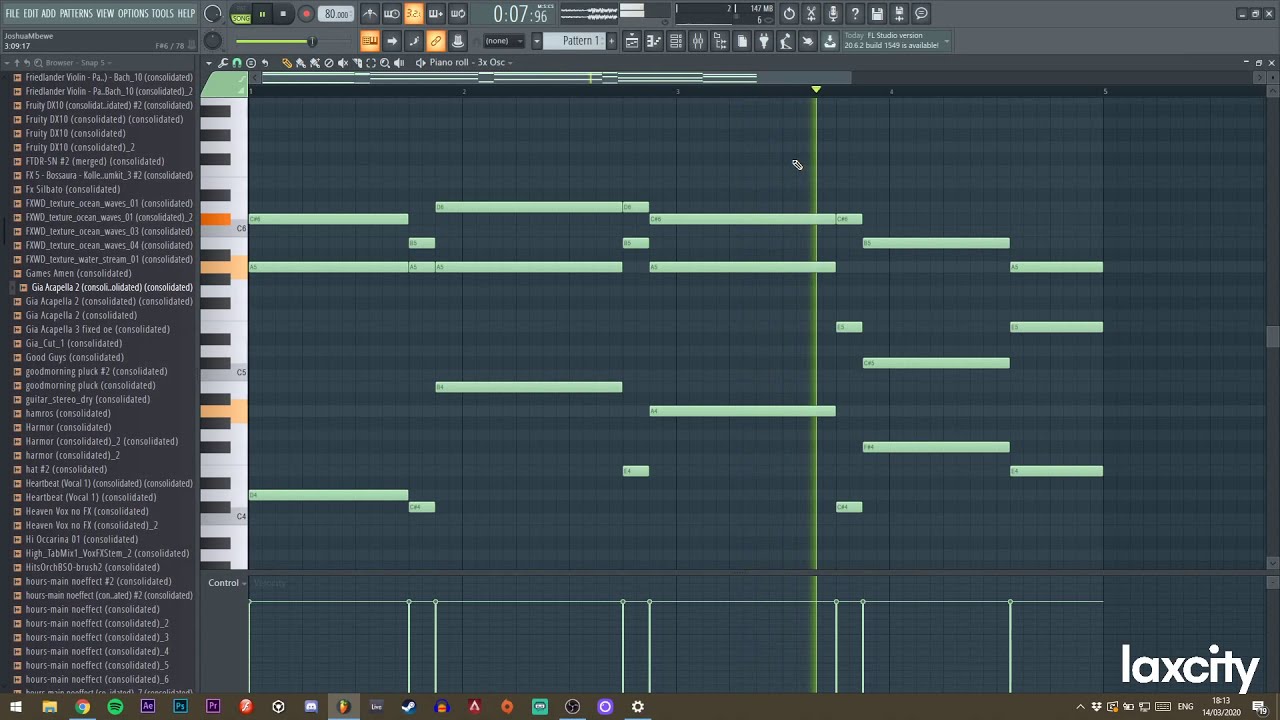The width and height of the screenshot is (1280, 720).
Task: Select the Slice tool in piano roll
Action: [357, 62]
